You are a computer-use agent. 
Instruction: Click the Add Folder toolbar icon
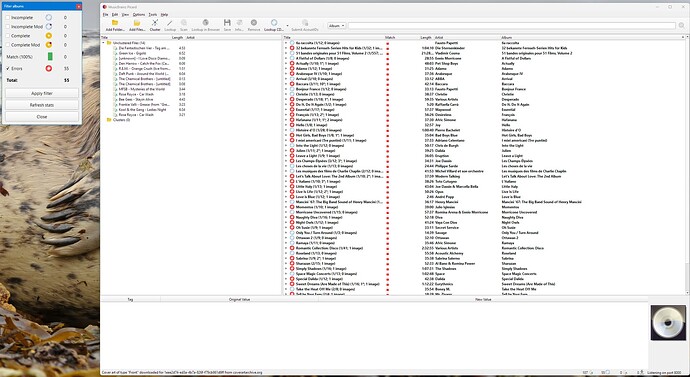115,22
